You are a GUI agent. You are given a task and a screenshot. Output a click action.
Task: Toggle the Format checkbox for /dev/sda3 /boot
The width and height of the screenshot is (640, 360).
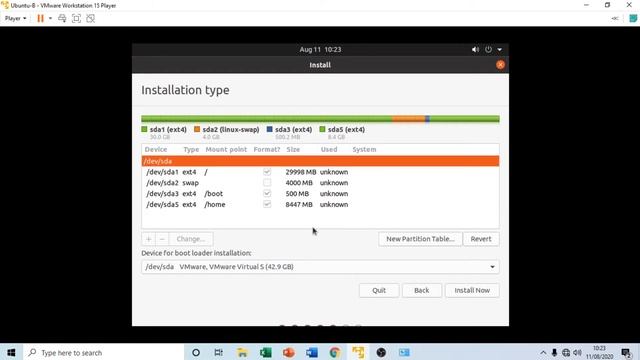[267, 193]
